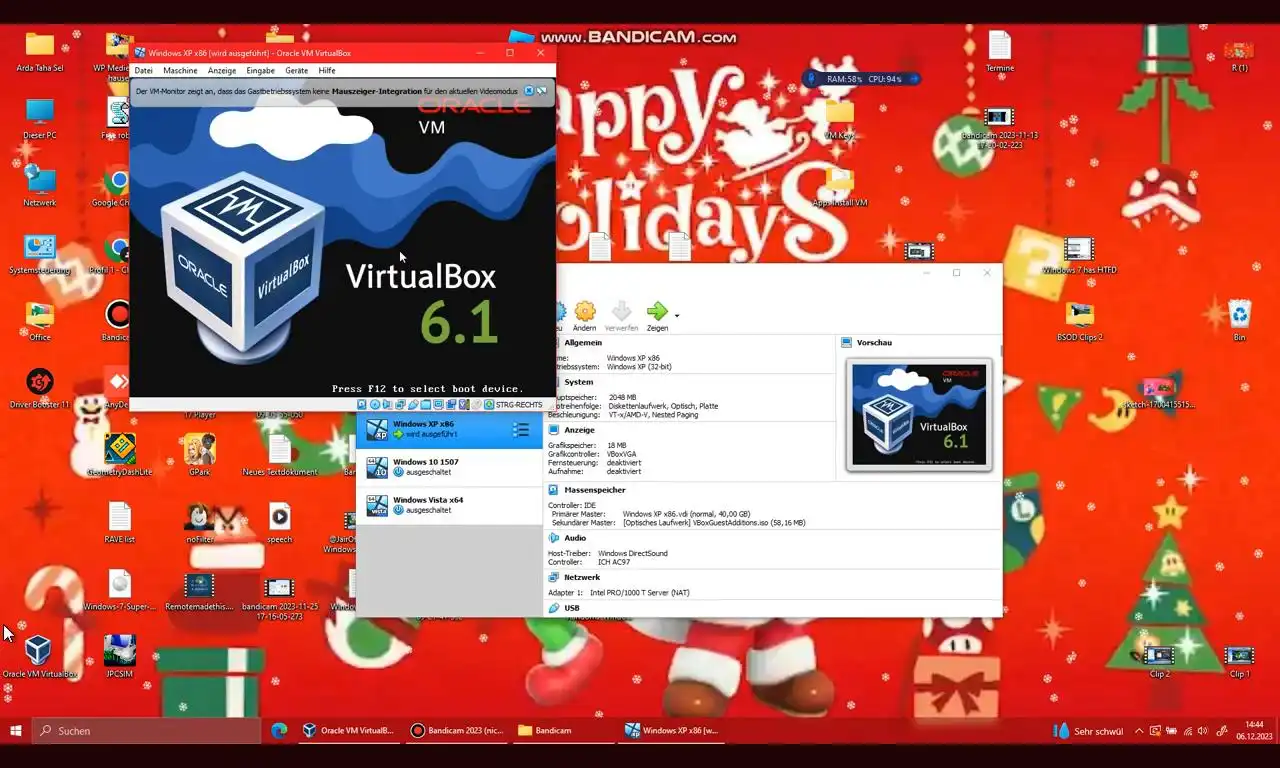Click the Verwerfen toolbar button in Manager
Screen dimensions: 1280x768
[621, 316]
